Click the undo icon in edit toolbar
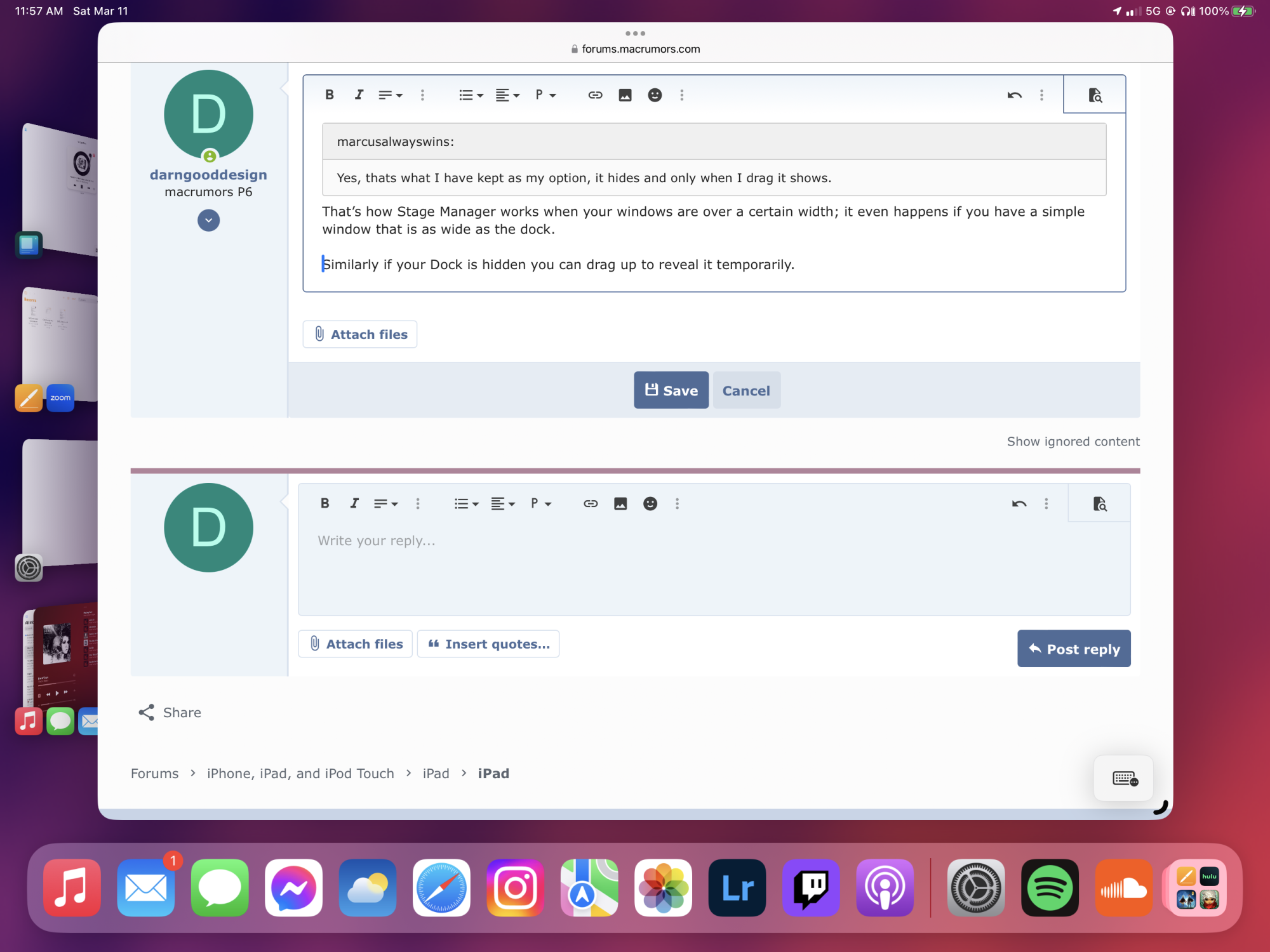The width and height of the screenshot is (1270, 952). pos(1014,95)
